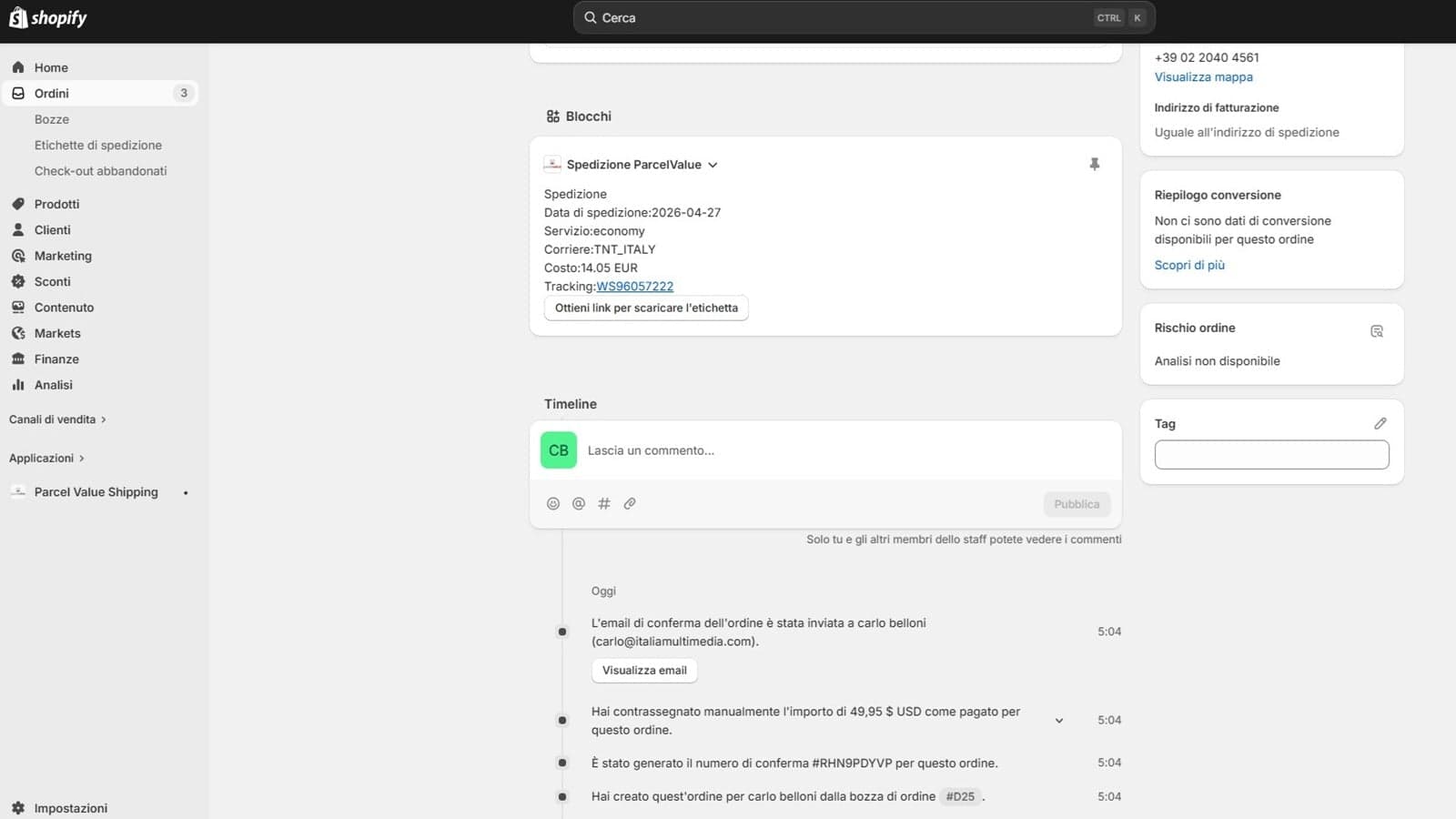Insert a mention with the @ icon
The width and height of the screenshot is (1456, 819).
(578, 503)
